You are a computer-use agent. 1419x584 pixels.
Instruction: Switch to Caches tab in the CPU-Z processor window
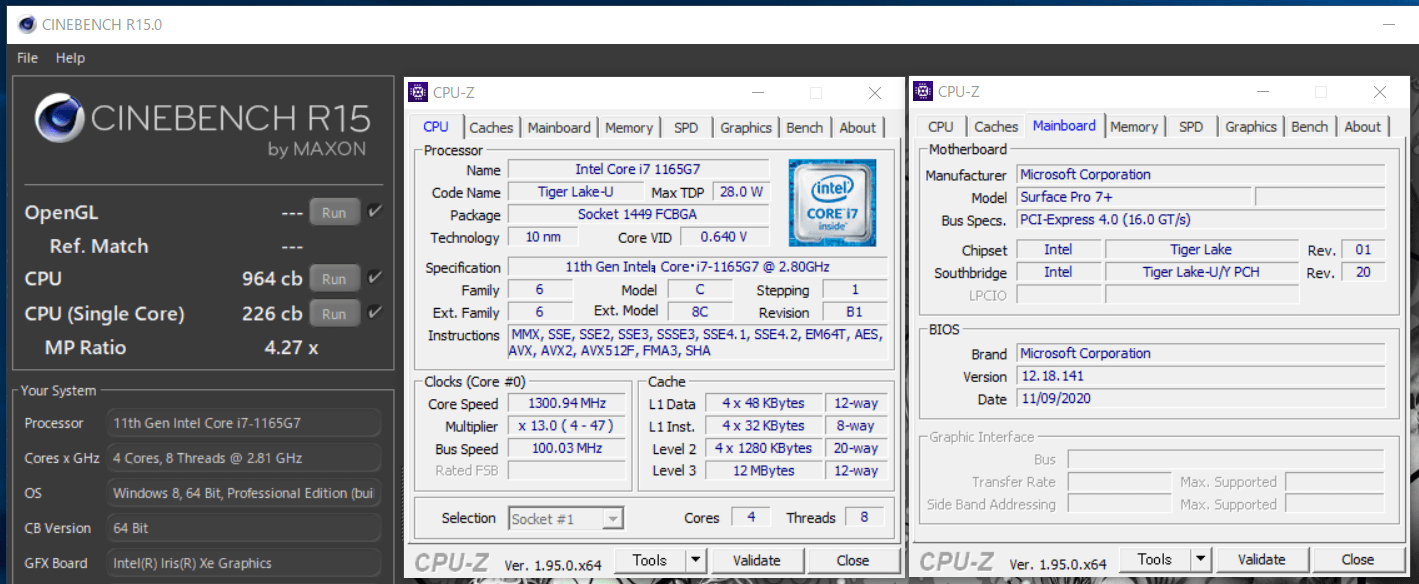(491, 128)
